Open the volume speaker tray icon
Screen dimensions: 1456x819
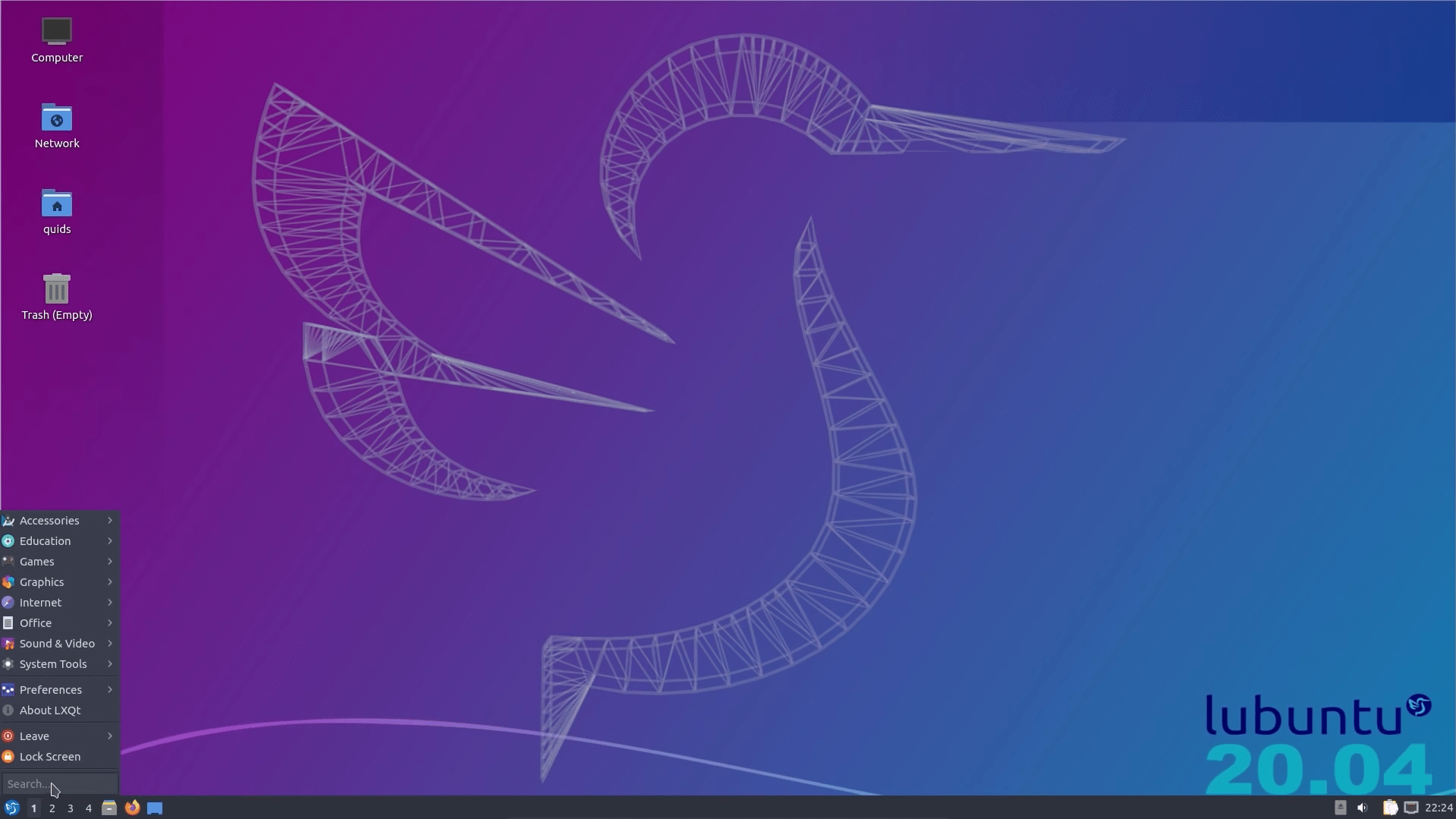(x=1363, y=808)
